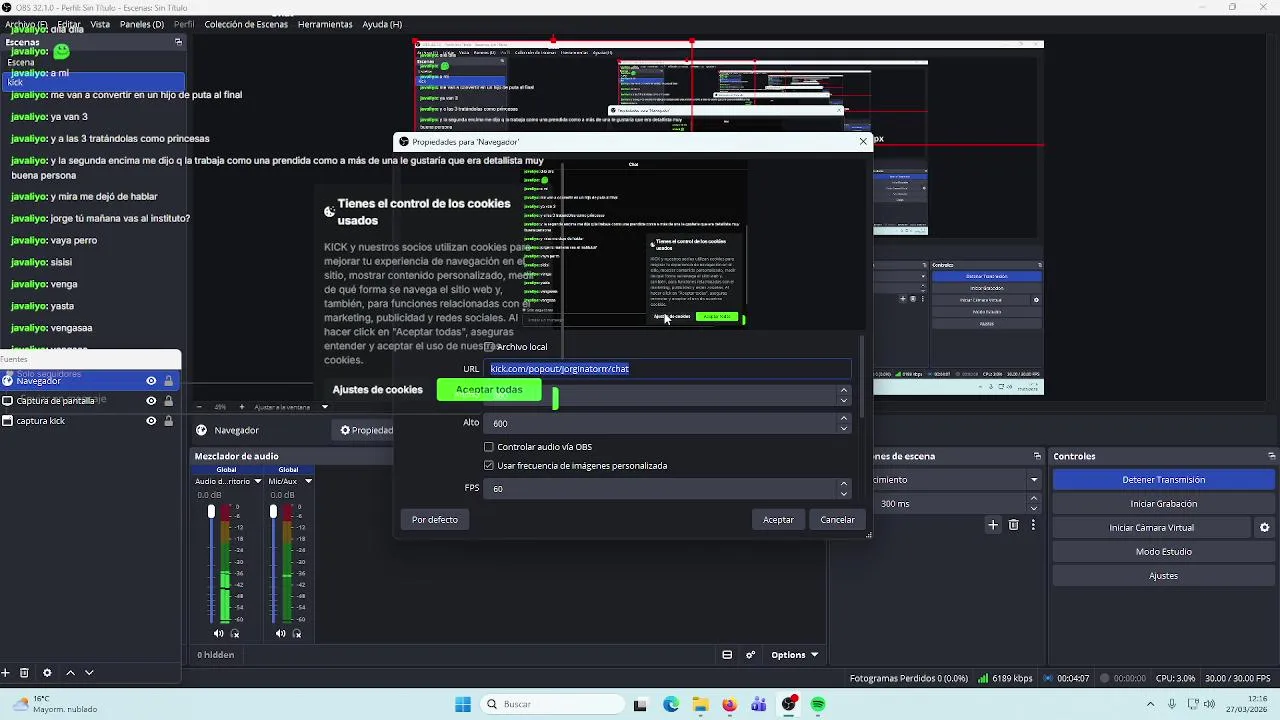This screenshot has height=720, width=1280.
Task: Open OBS Studio from the taskbar
Action: 789,704
